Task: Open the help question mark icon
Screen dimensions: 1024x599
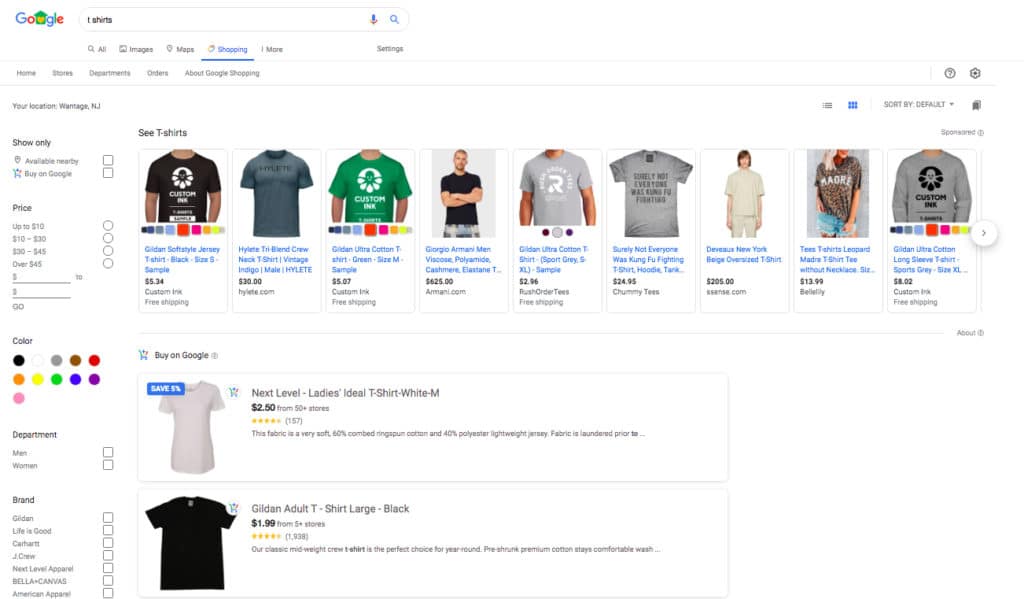Action: tap(950, 73)
